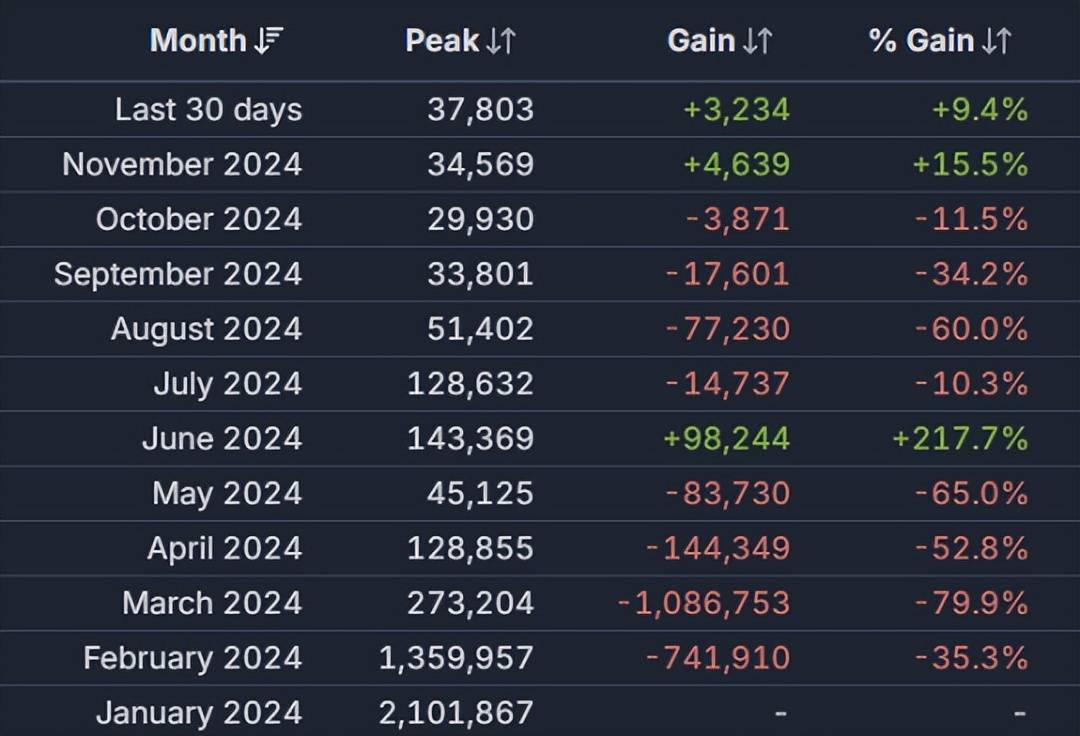1080x736 pixels.
Task: Select the July 2024 row label
Action: 228,384
